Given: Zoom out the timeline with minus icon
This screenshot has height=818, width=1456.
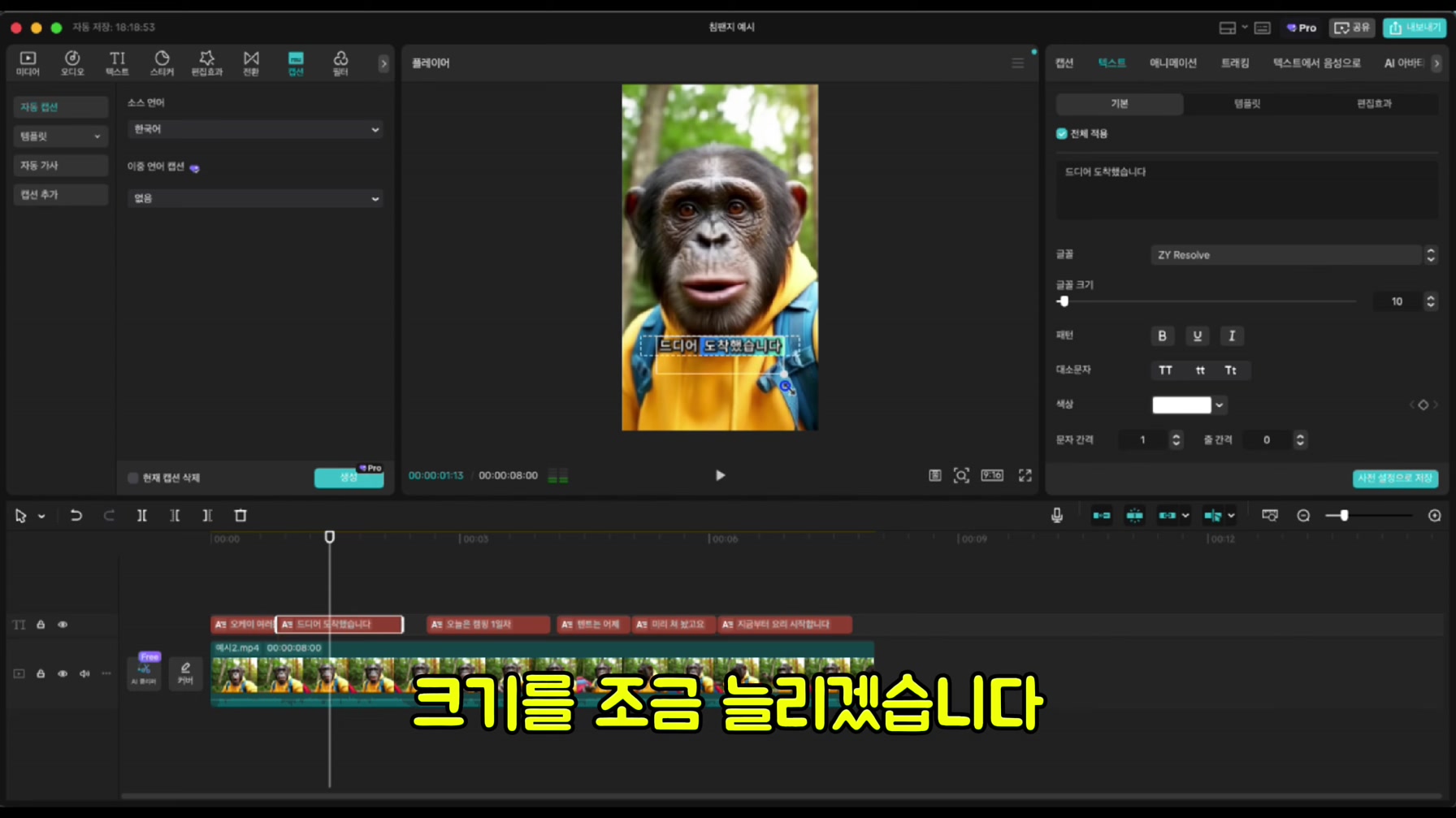Looking at the screenshot, I should 1303,515.
